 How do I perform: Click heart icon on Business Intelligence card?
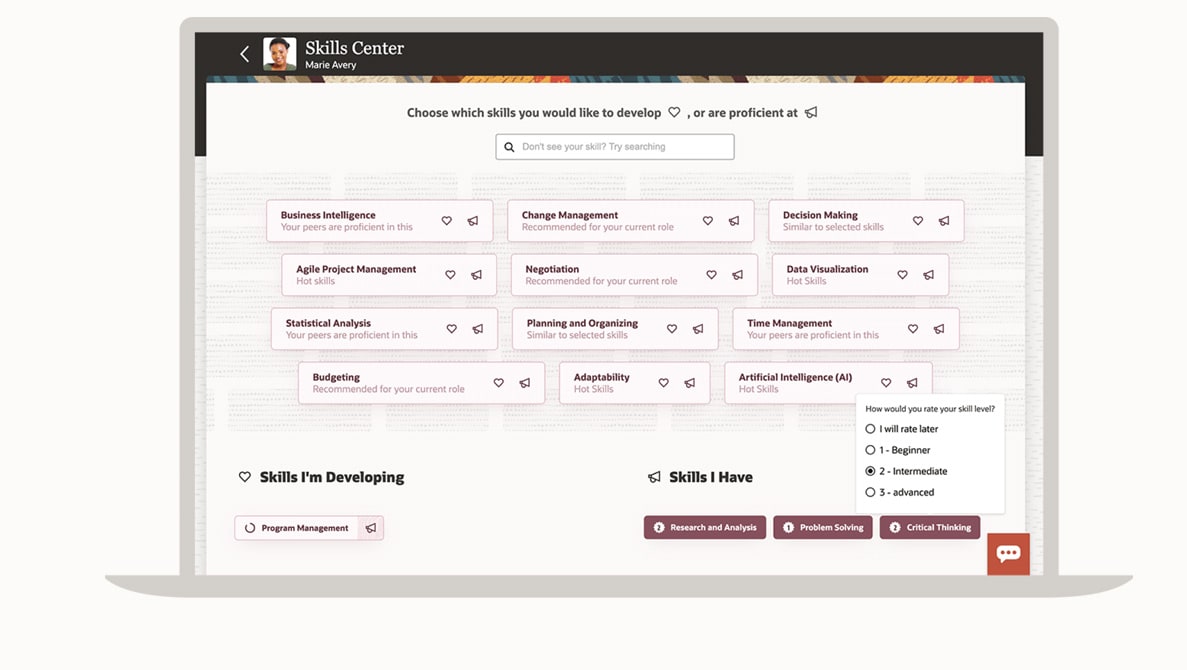click(x=447, y=221)
